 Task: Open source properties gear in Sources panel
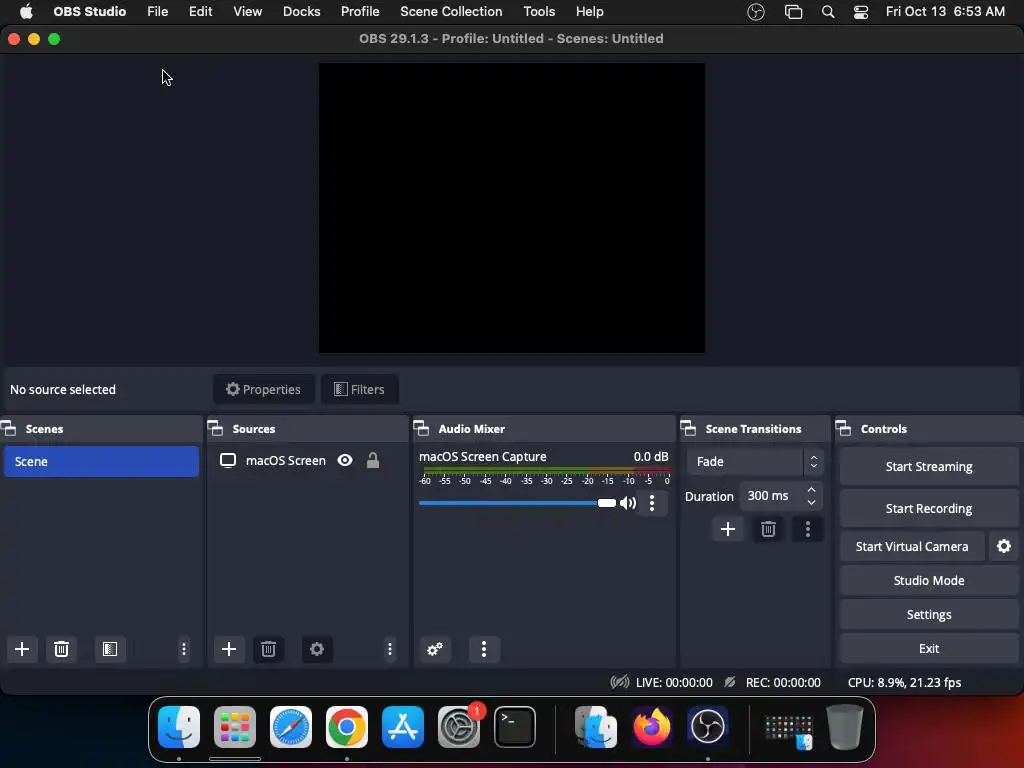click(x=317, y=649)
